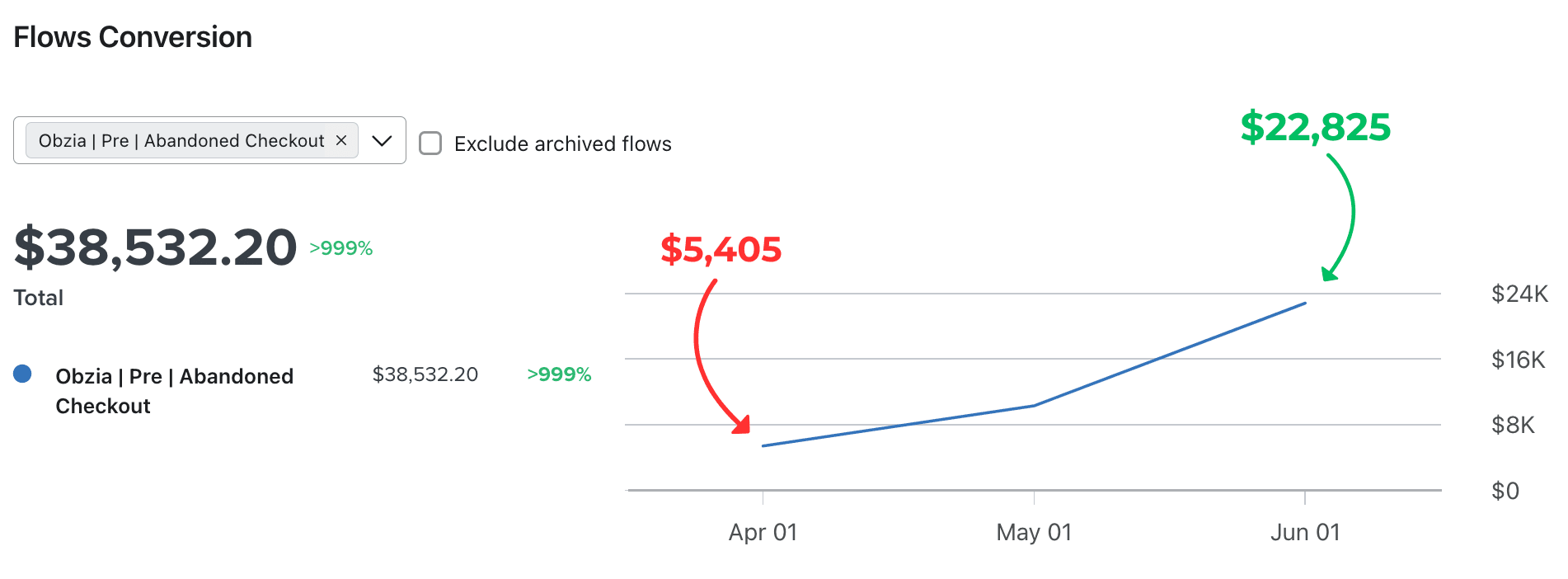
Task: Click the May 01 axis label
Action: (1034, 532)
